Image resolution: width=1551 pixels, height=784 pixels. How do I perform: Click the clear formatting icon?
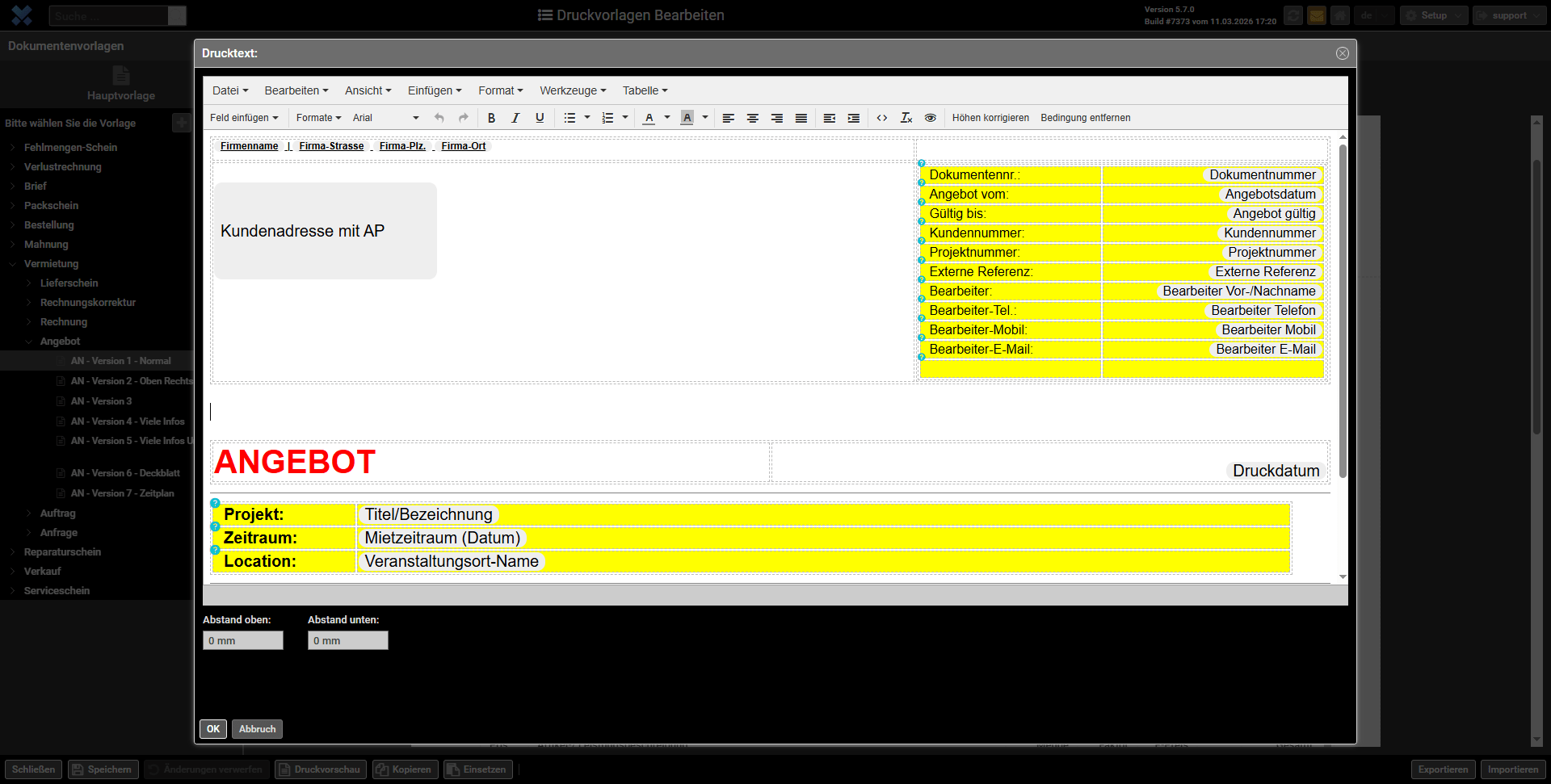pyautogui.click(x=906, y=118)
